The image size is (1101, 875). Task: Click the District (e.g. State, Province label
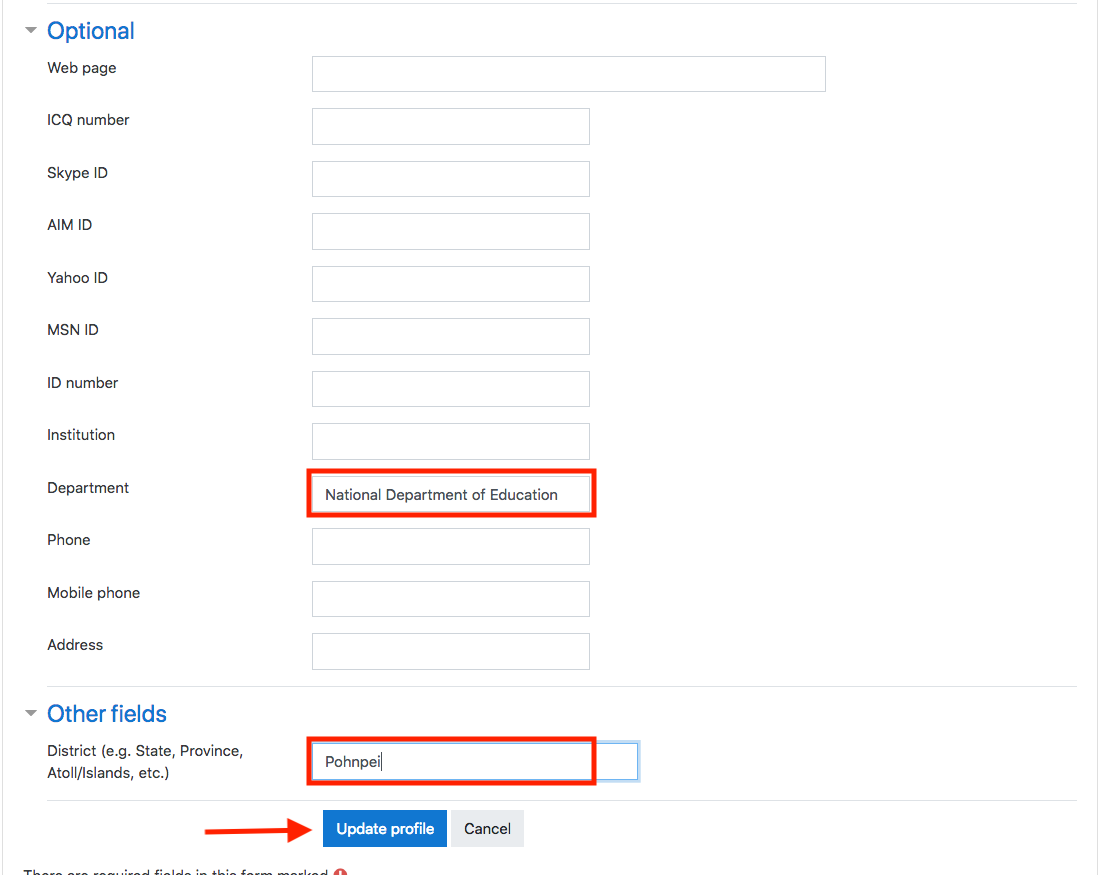[145, 762]
